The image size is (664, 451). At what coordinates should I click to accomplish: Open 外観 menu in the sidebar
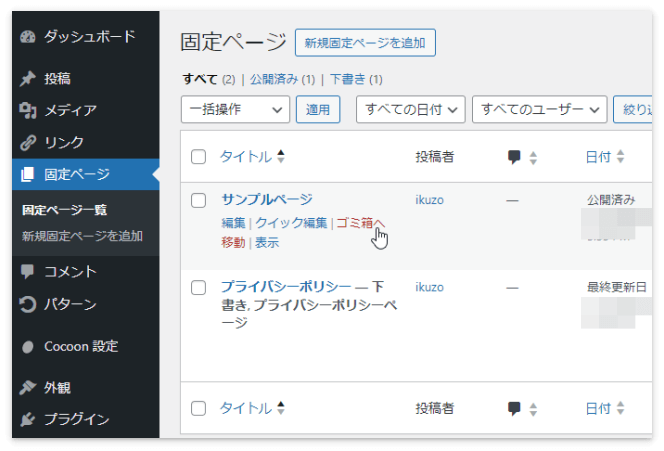tap(86, 387)
